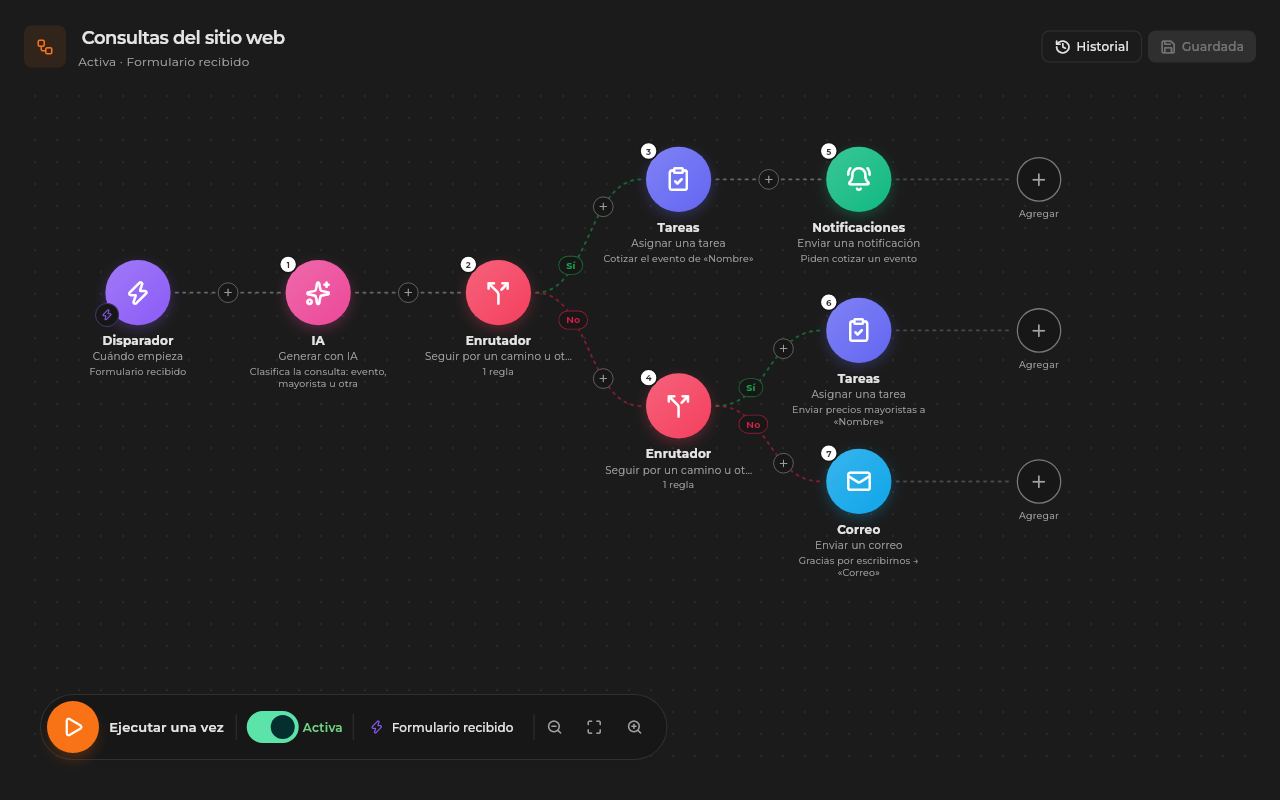Select the Disparador lightning bolt node
Image resolution: width=1280 pixels, height=800 pixels.
(138, 293)
